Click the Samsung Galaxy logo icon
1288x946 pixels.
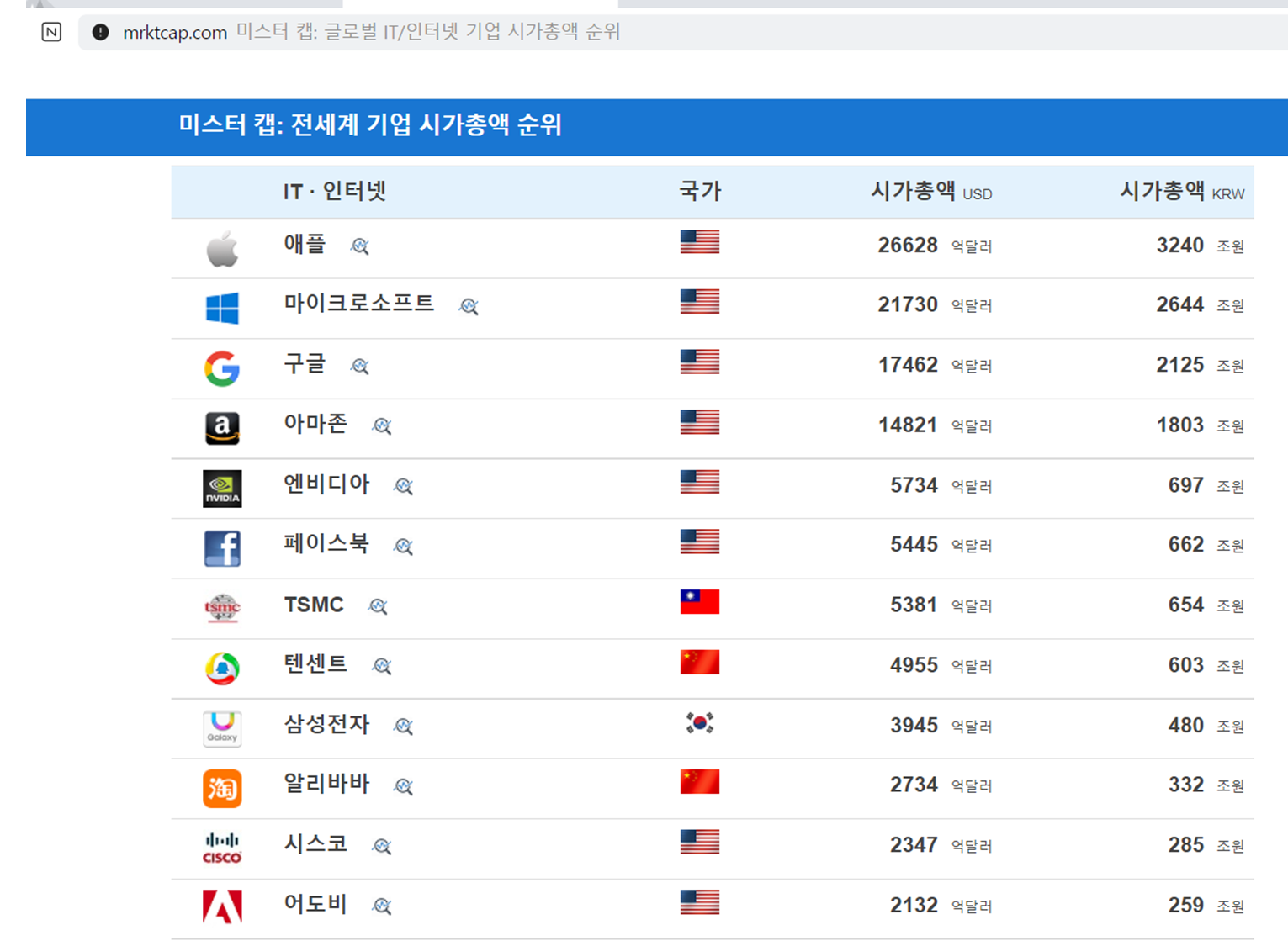click(222, 728)
